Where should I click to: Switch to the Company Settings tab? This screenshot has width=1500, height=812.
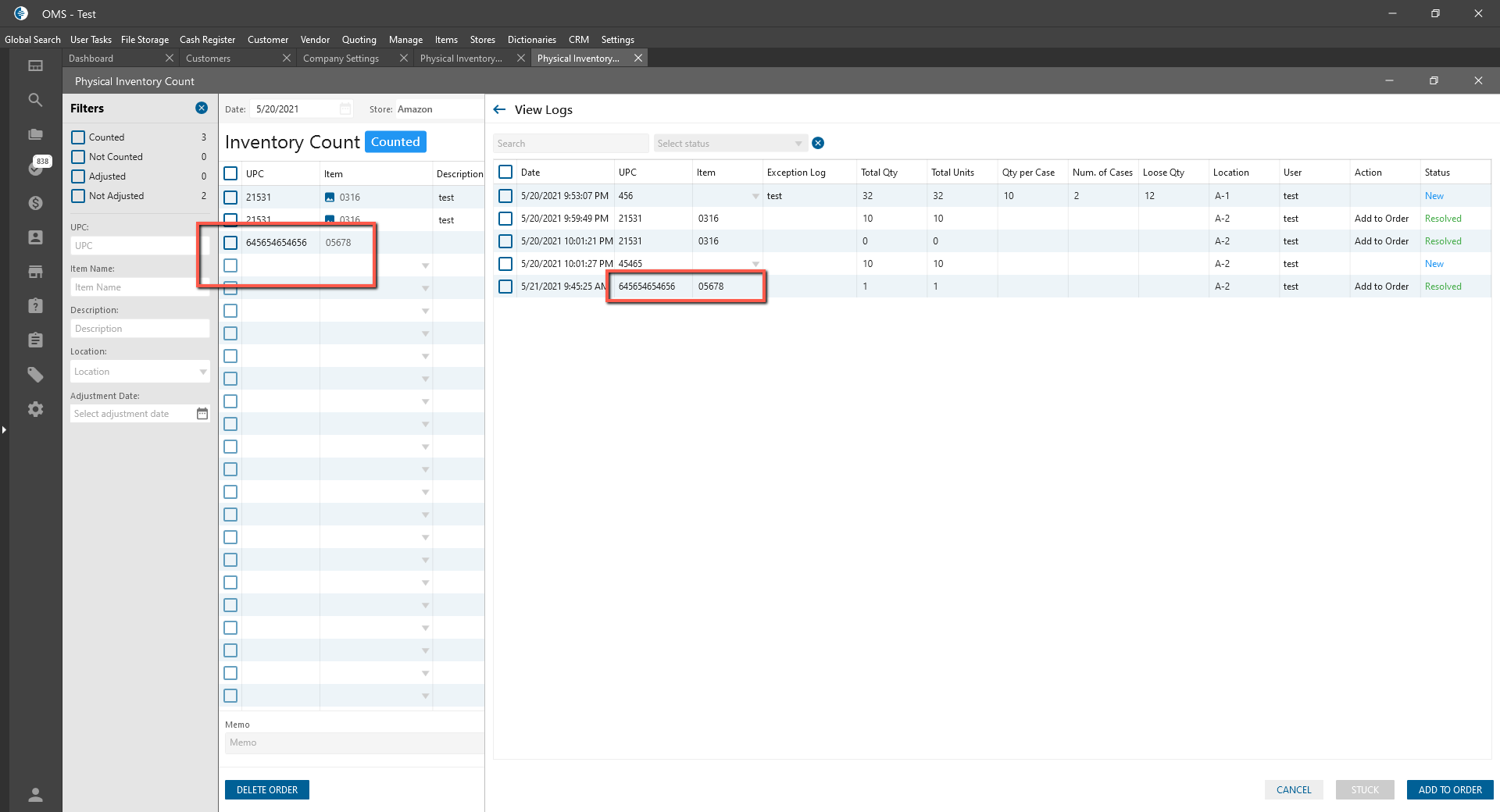point(341,59)
